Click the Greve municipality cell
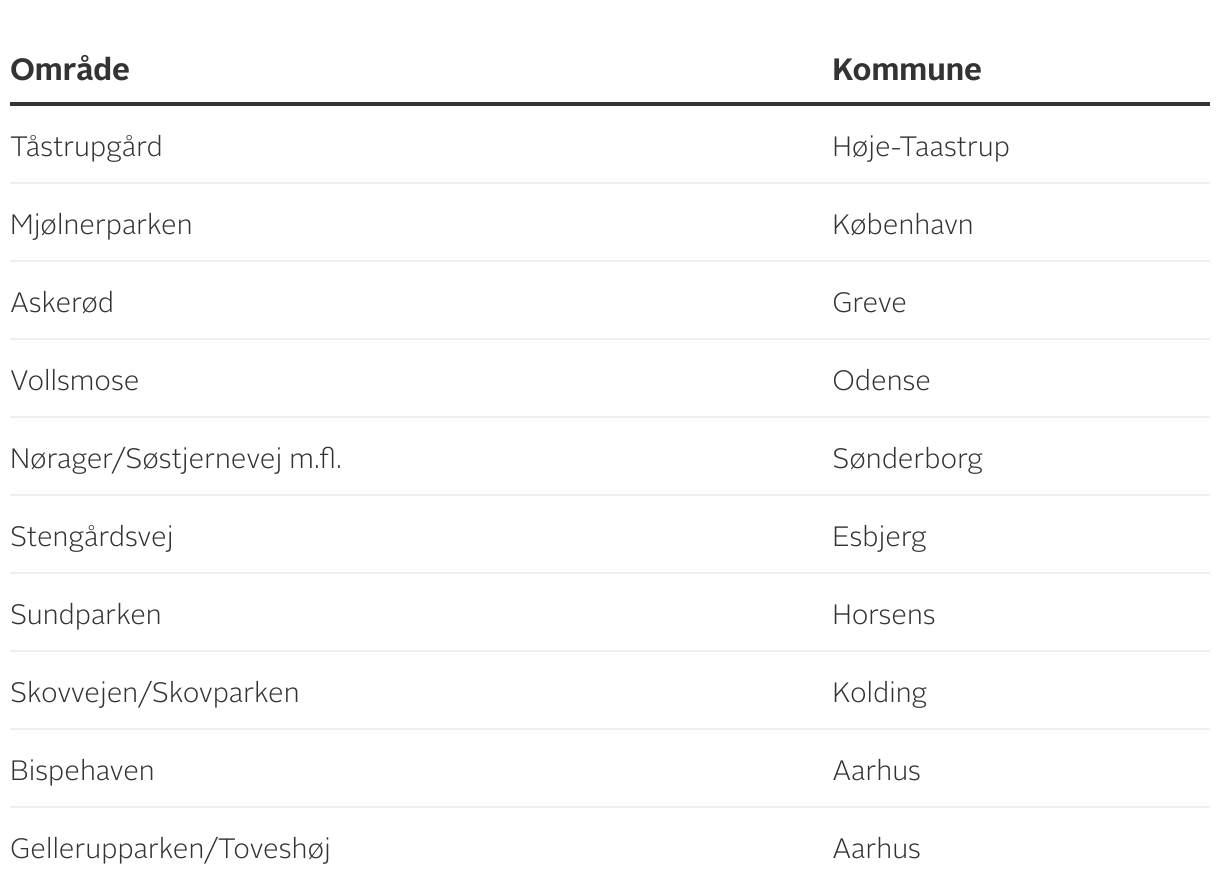Screen dimensions: 1220x894 click(x=868, y=303)
